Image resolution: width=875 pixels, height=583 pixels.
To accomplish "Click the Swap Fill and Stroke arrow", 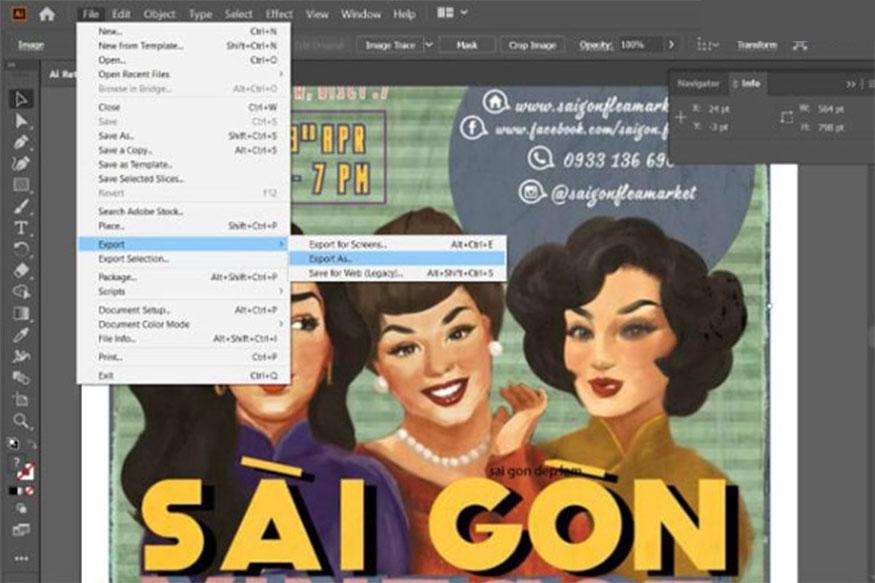I will tap(32, 445).
